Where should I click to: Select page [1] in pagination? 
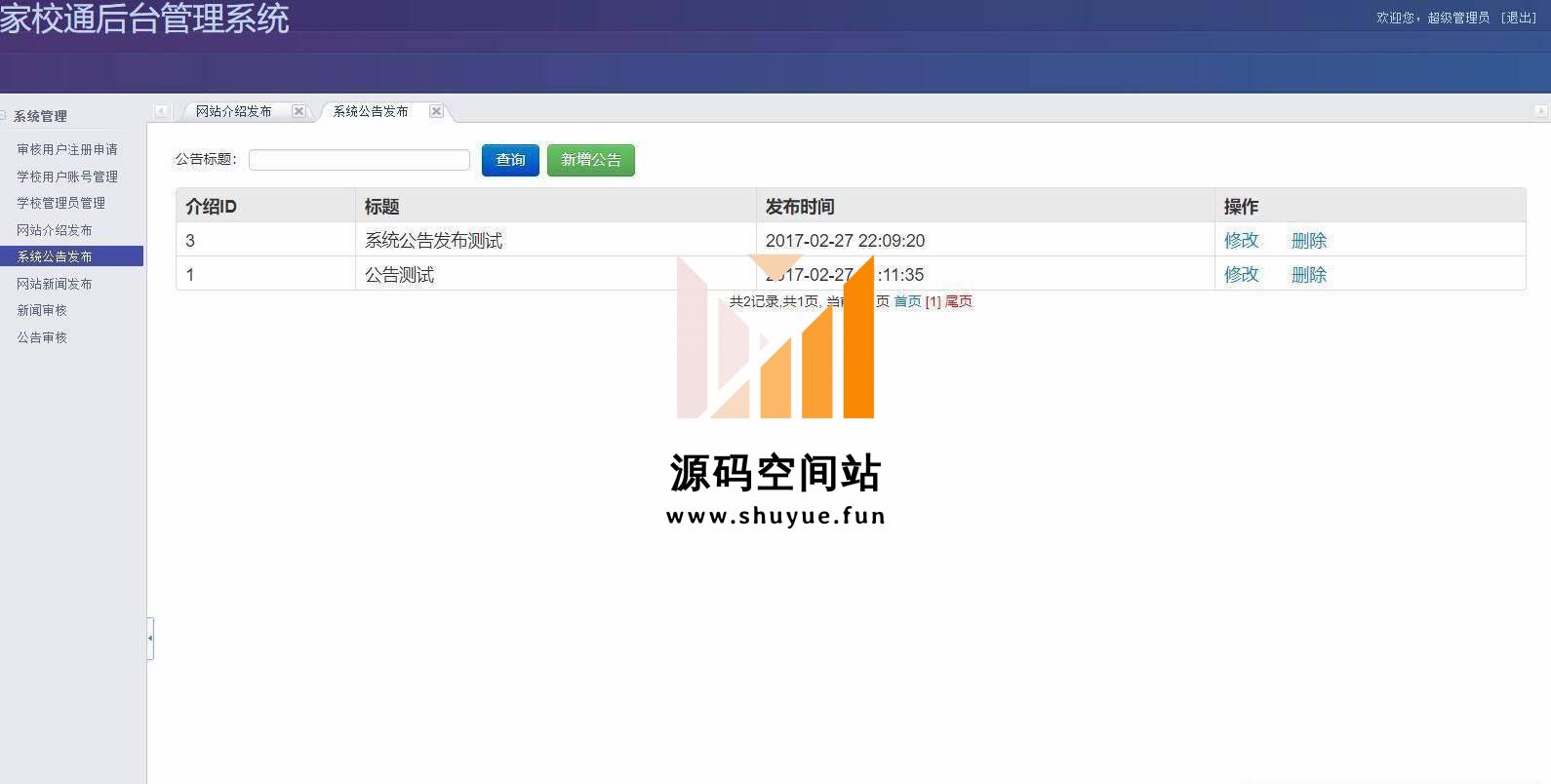click(x=934, y=301)
